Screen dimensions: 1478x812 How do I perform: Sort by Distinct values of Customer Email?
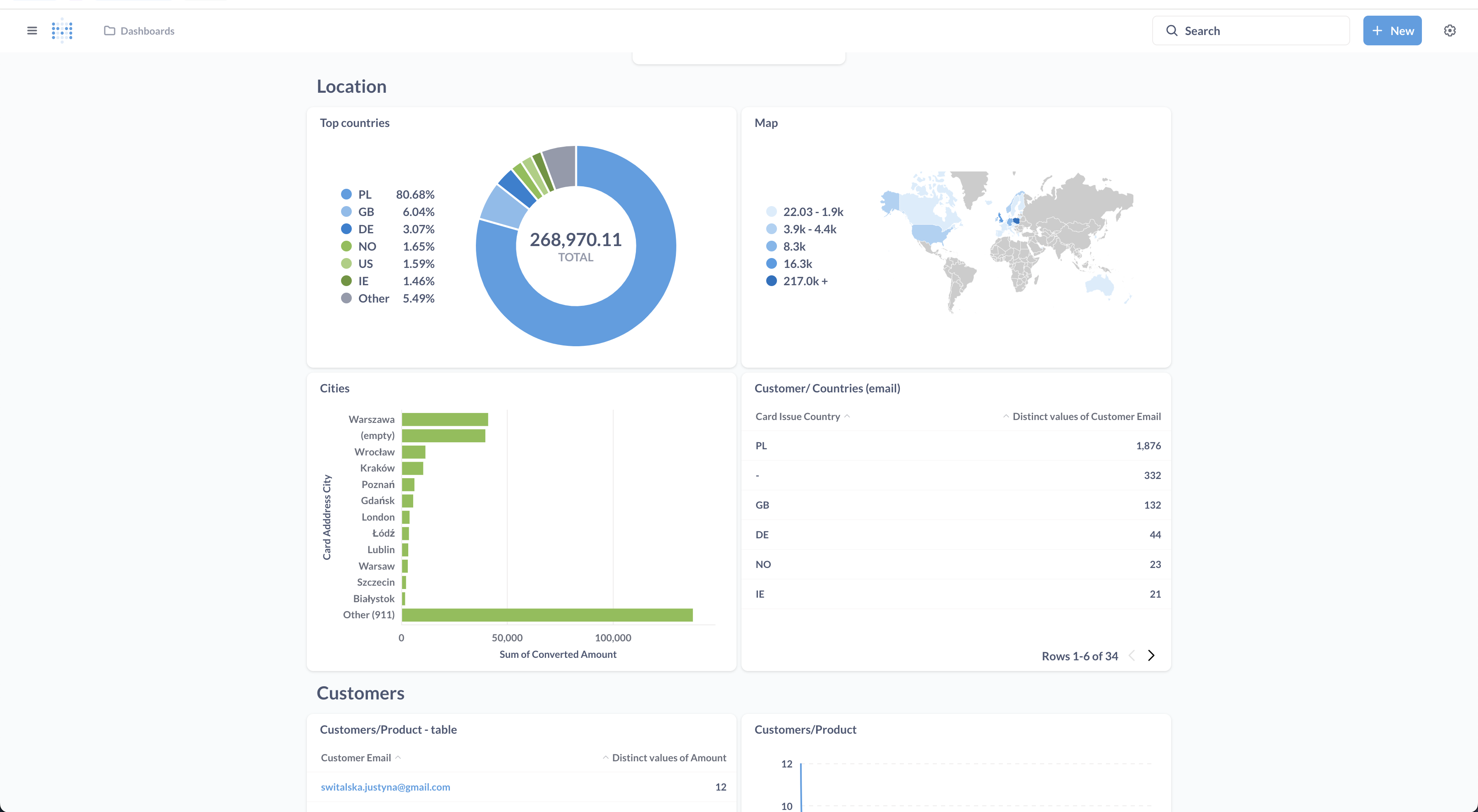(1085, 416)
